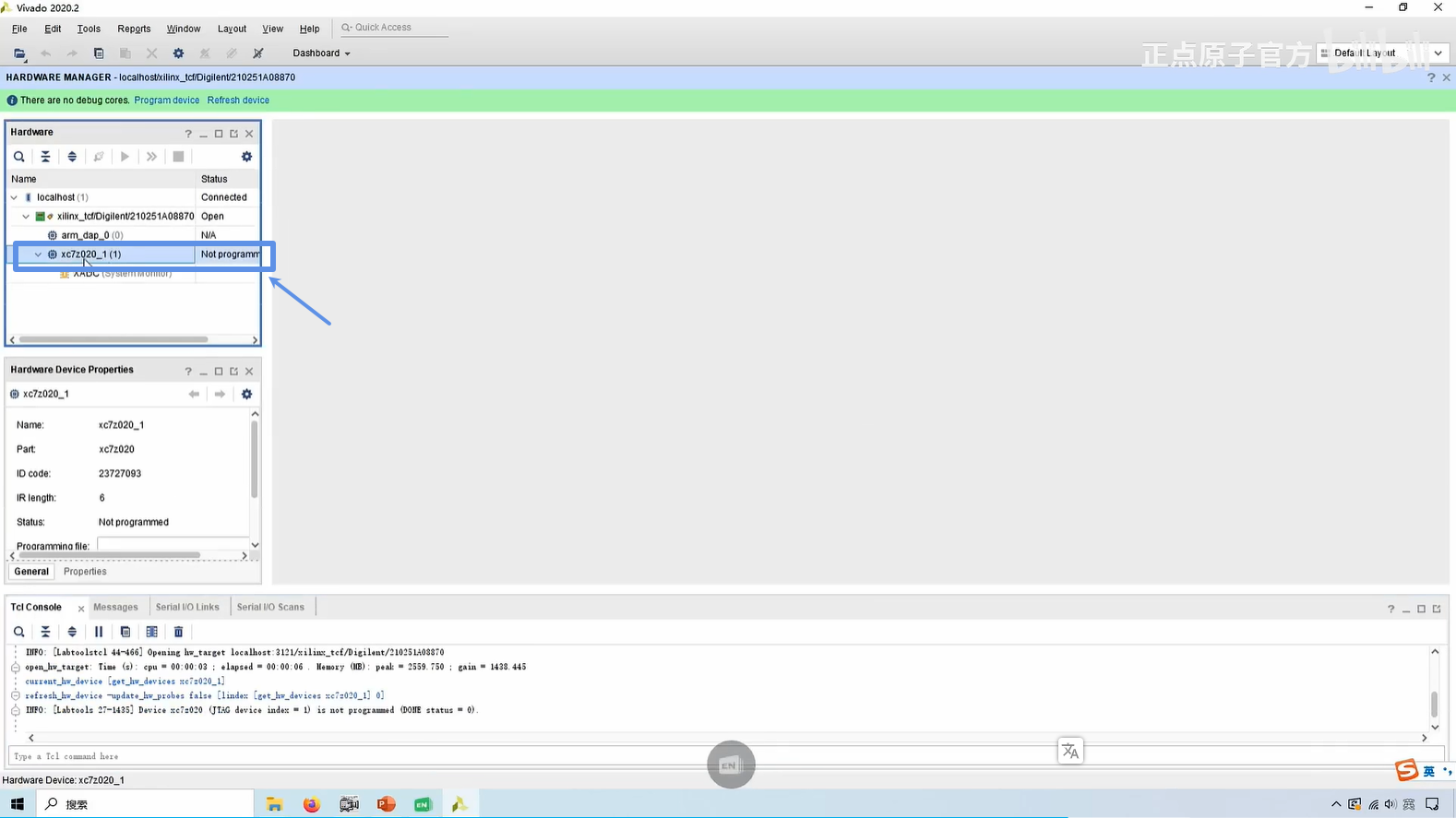
Task: Open the Windows Start menu
Action: coord(18,804)
